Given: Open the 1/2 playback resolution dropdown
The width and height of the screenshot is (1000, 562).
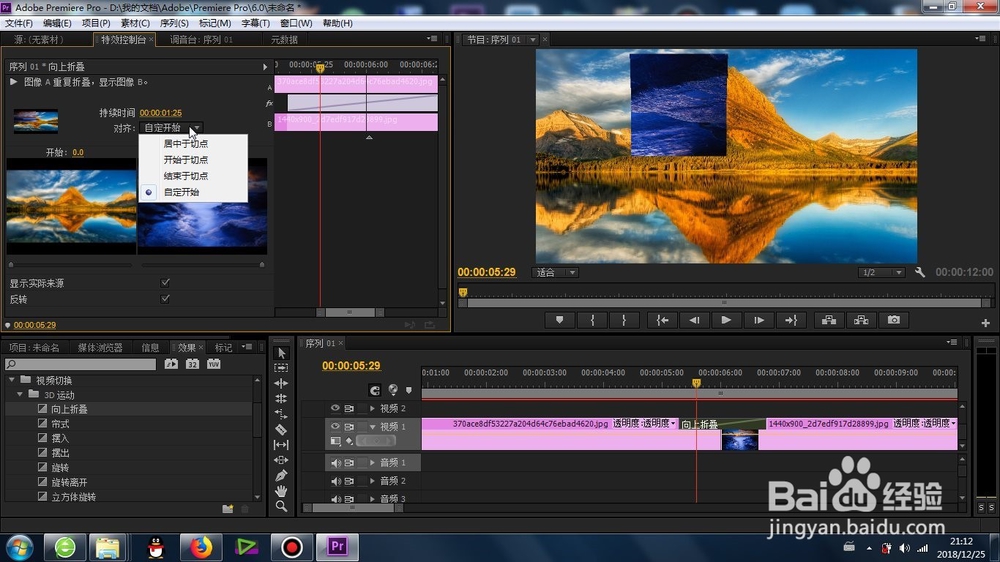Looking at the screenshot, I should (x=881, y=272).
